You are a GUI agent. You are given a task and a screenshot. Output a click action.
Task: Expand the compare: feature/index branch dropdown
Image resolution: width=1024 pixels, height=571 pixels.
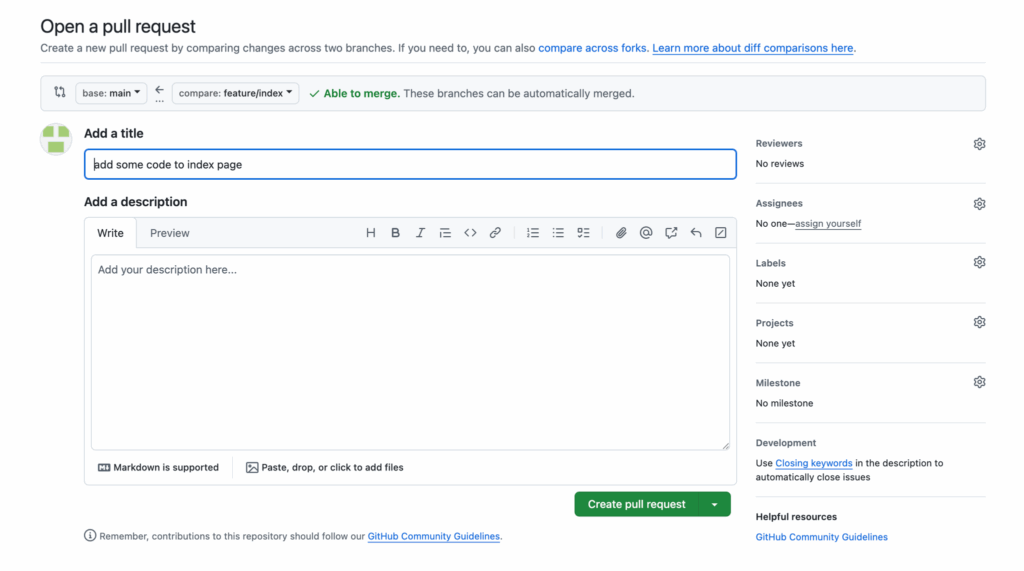(x=235, y=93)
